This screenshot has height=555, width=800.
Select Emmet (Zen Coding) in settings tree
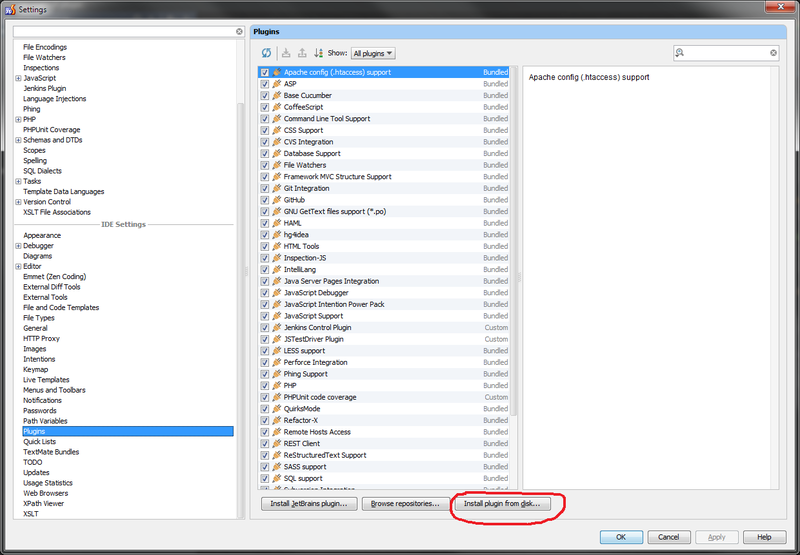tap(55, 276)
